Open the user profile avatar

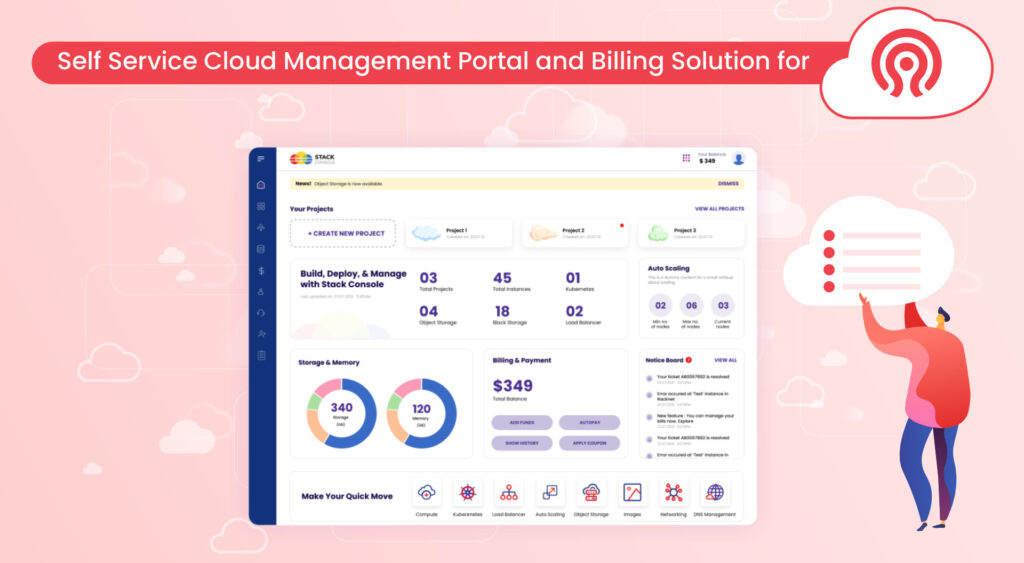(x=738, y=158)
